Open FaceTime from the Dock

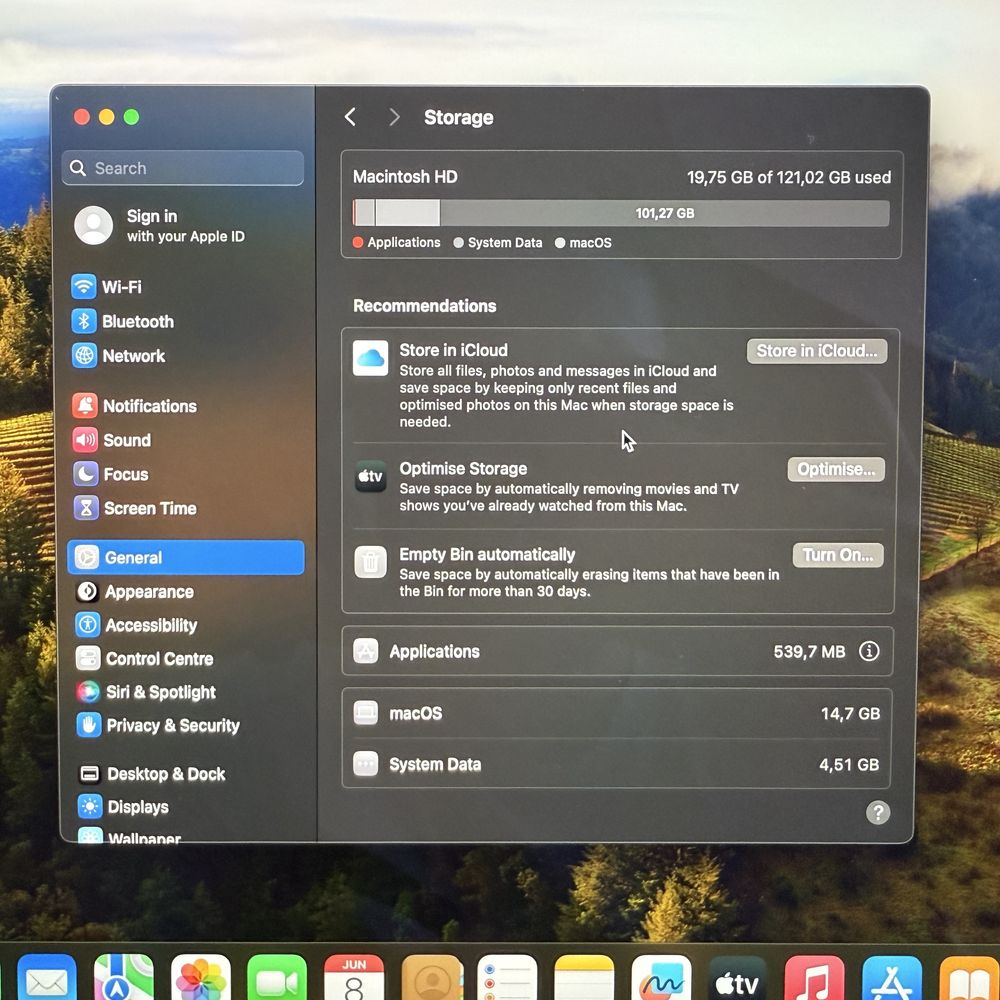point(277,979)
